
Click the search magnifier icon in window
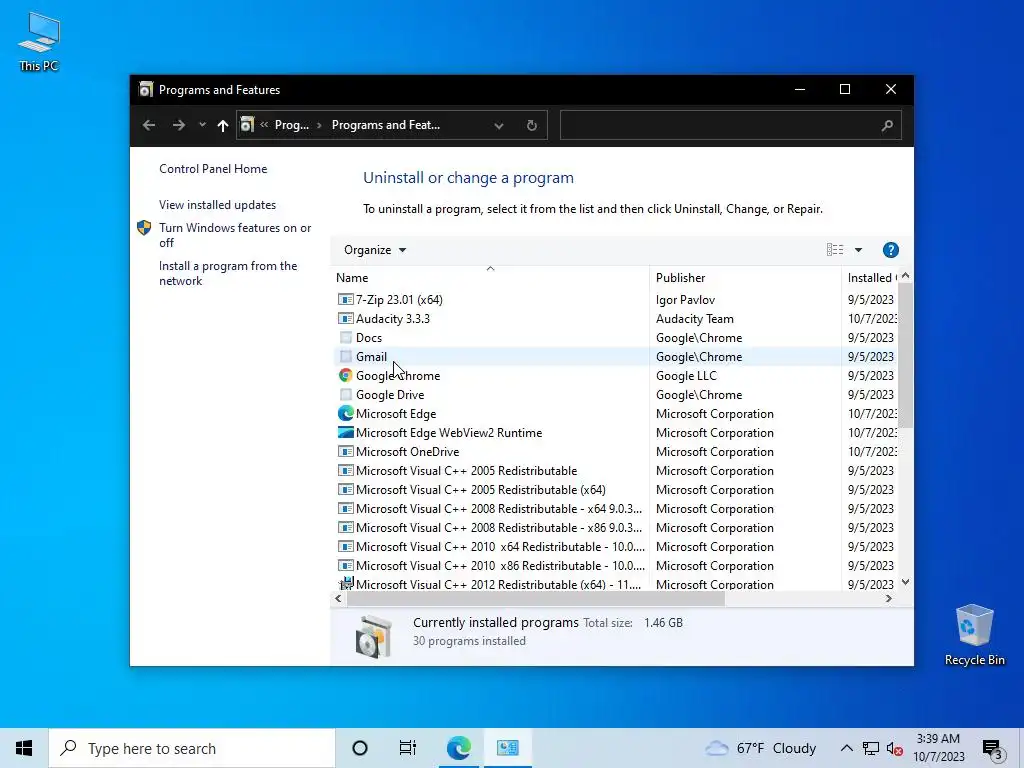coord(887,125)
